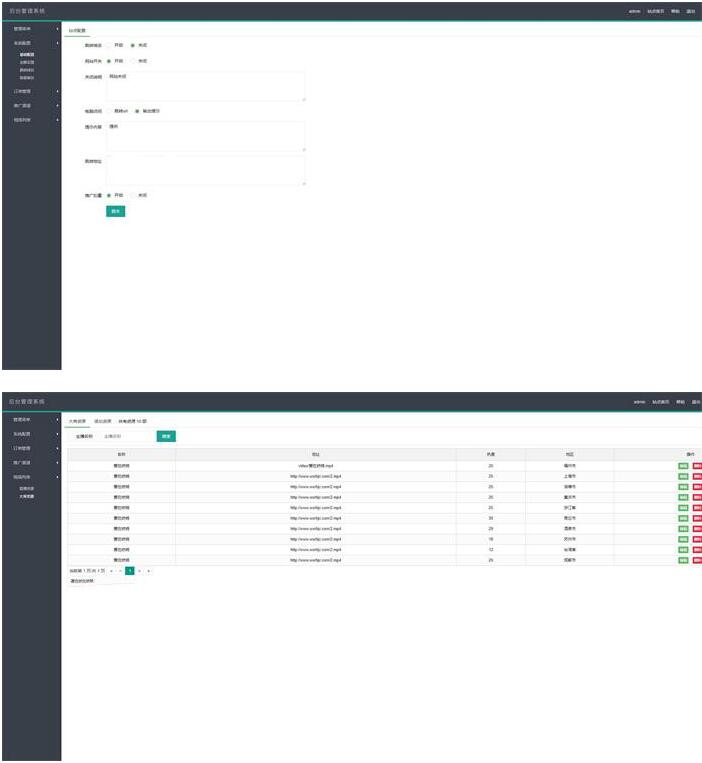702x763 pixels.
Task: Focus the second textarea labeled 提示内容
Action: 206,136
